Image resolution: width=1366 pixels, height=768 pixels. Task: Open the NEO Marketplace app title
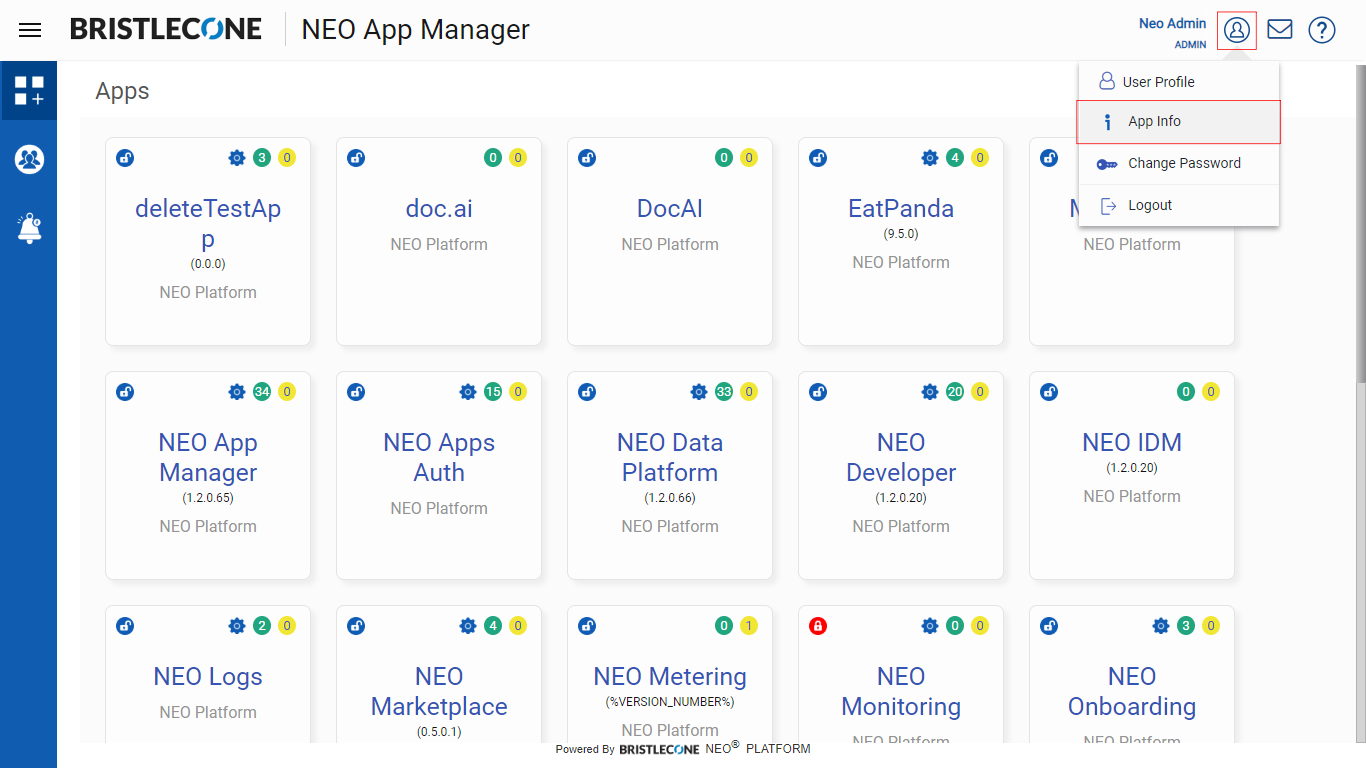[439, 692]
